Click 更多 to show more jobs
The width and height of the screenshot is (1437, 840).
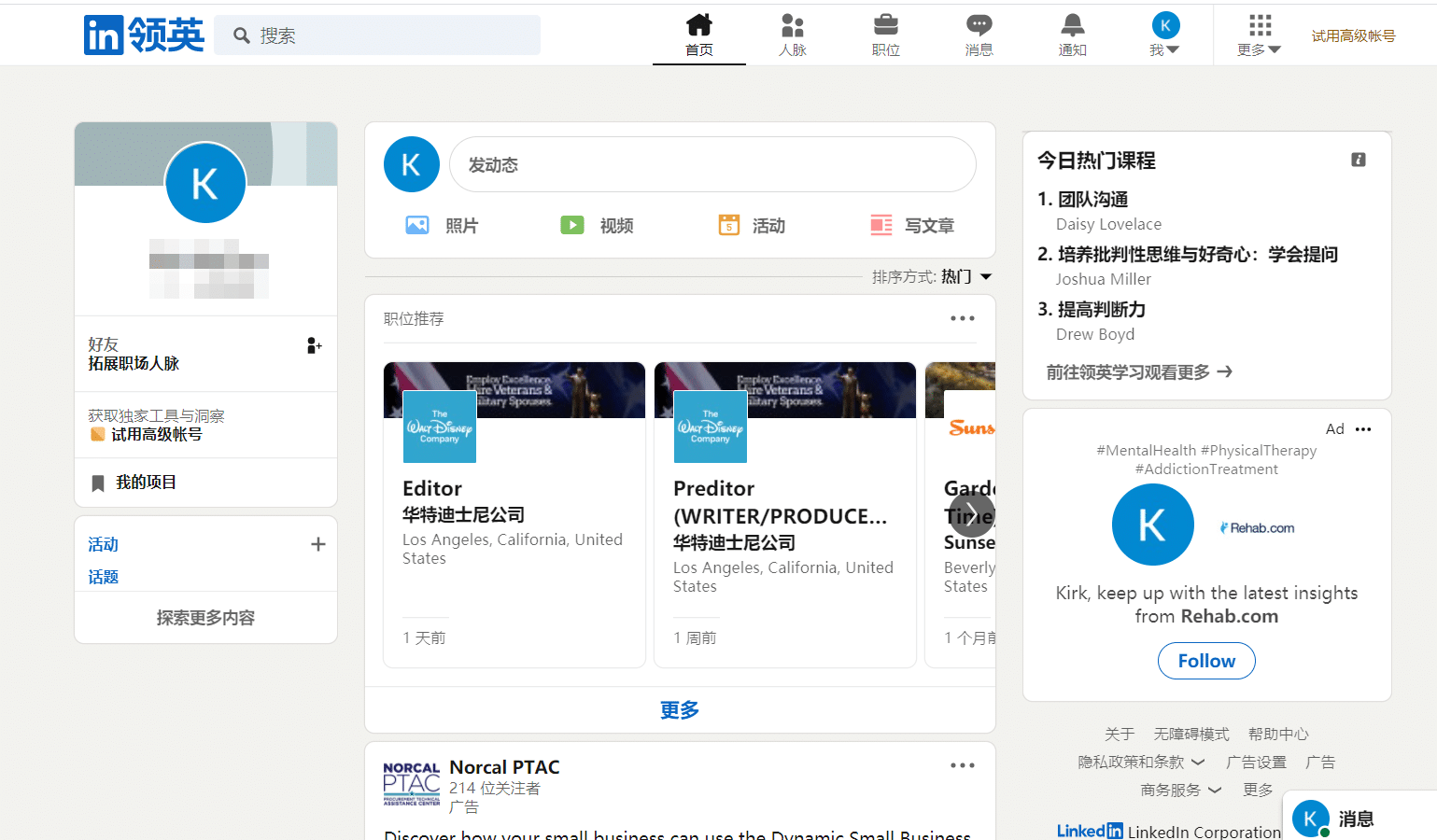[680, 710]
